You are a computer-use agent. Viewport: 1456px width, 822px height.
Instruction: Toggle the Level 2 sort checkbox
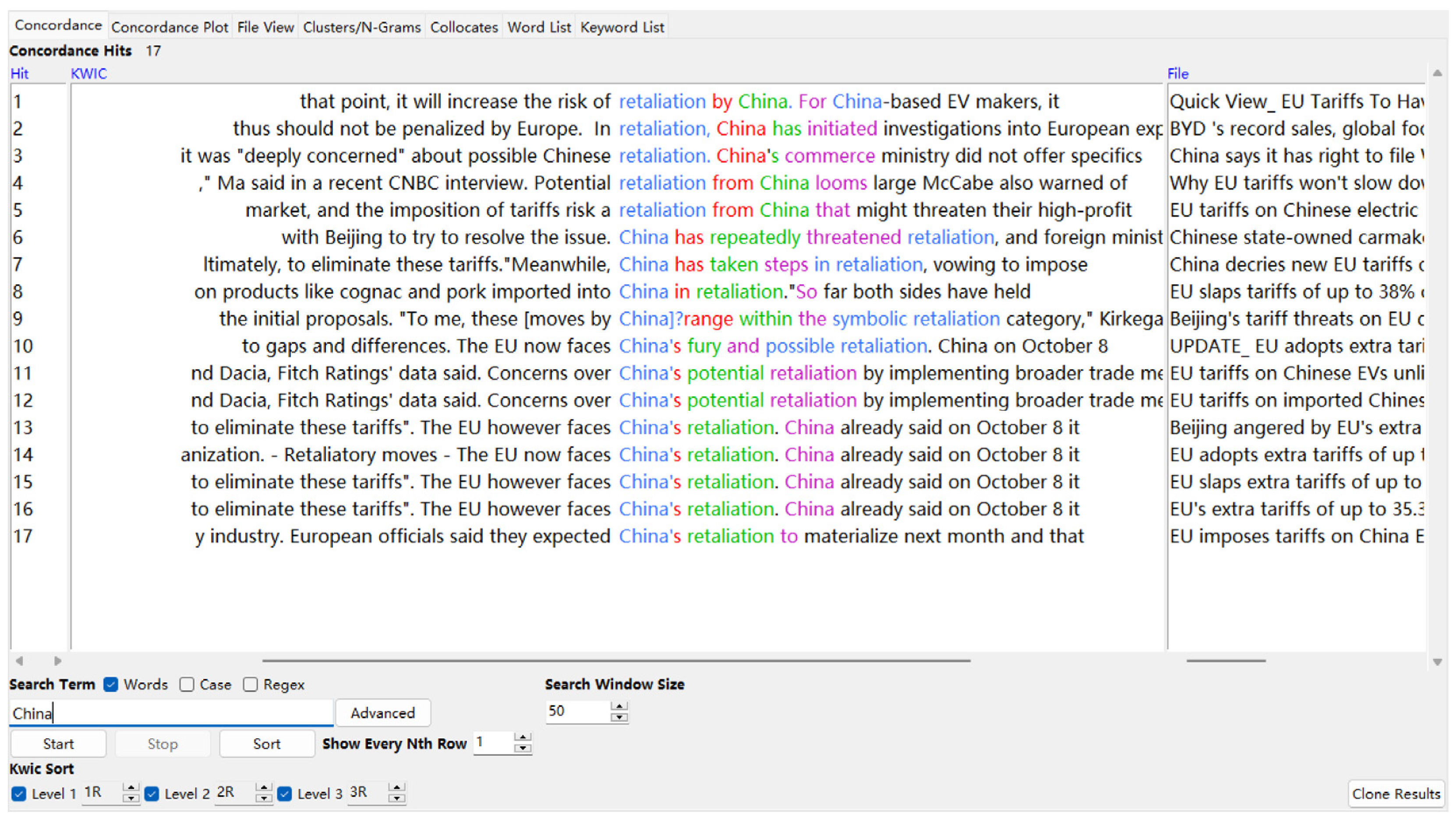(x=152, y=794)
